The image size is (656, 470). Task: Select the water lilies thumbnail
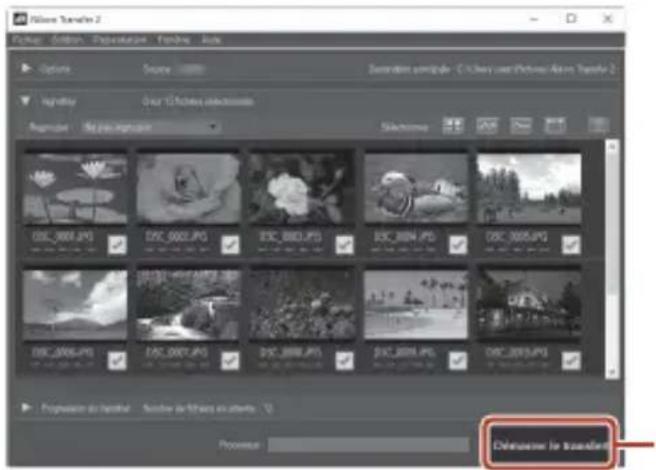[75, 188]
